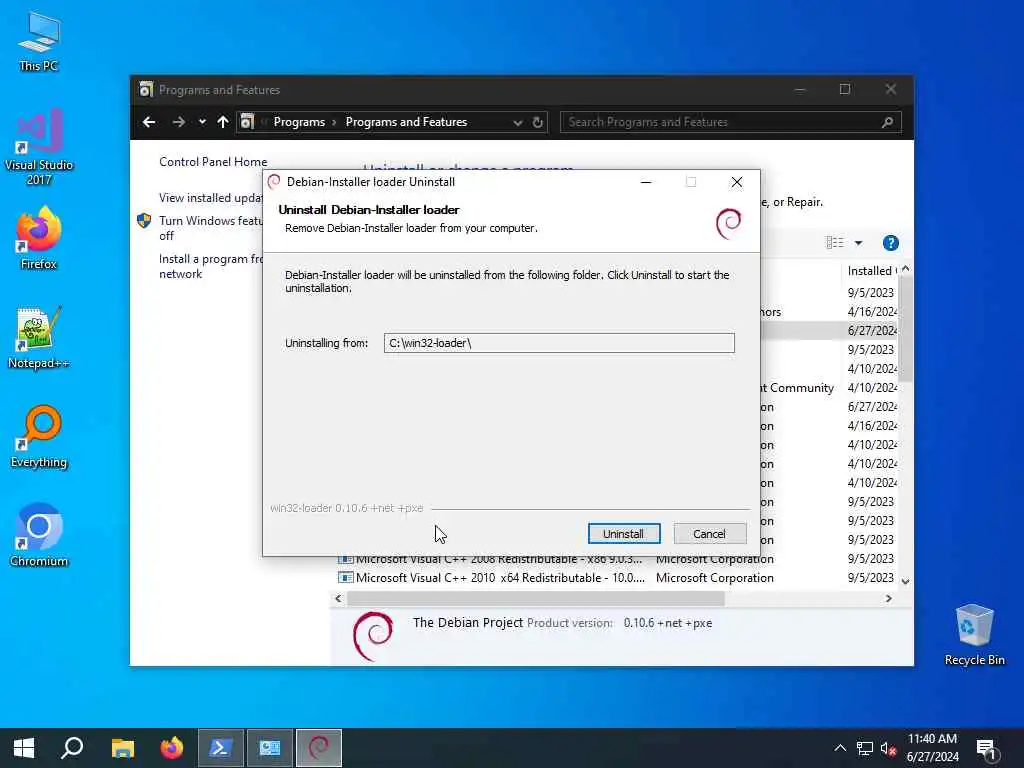The height and width of the screenshot is (768, 1024).
Task: Open Chromium desktop shortcut
Action: 39,536
